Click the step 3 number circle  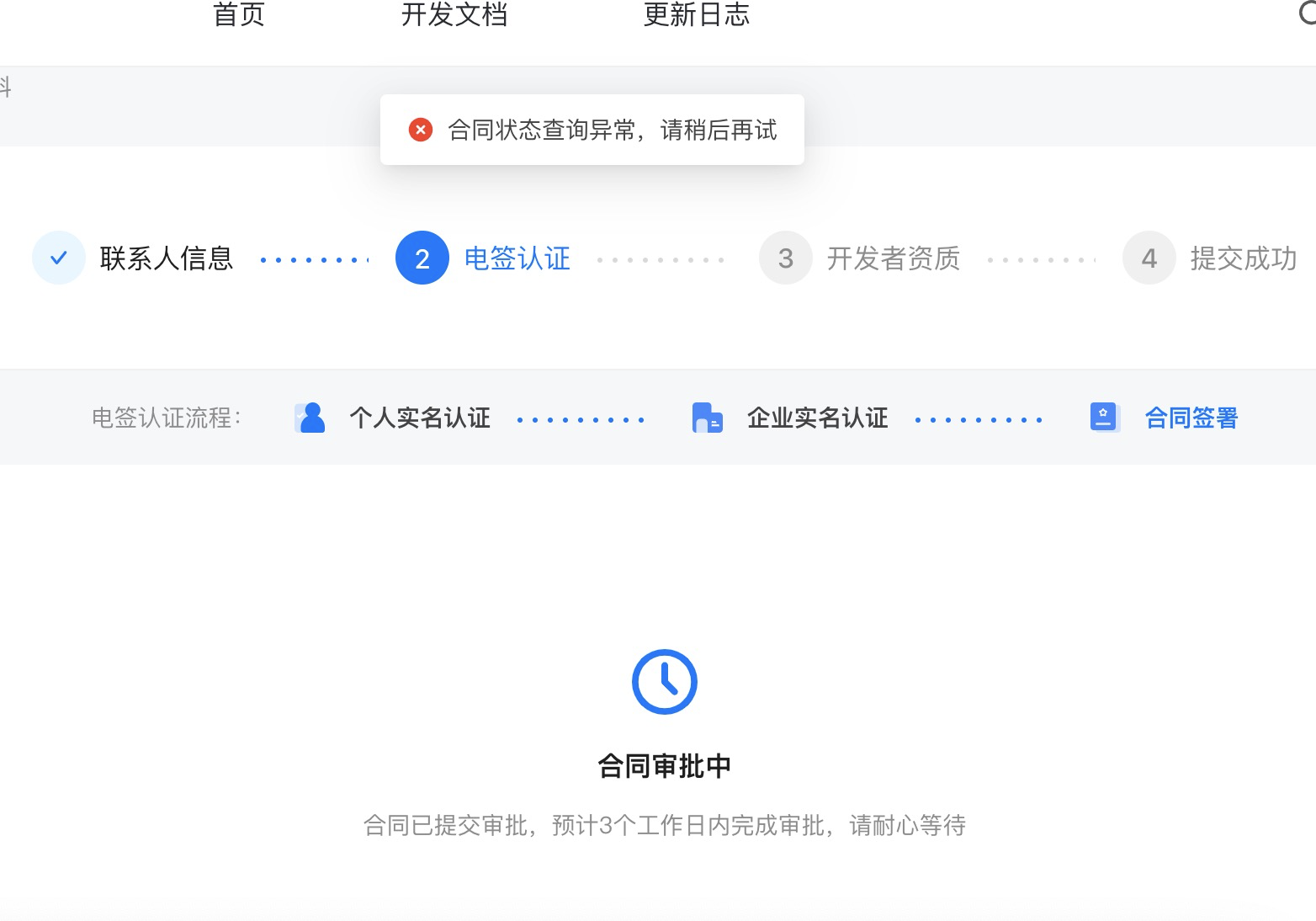point(786,258)
